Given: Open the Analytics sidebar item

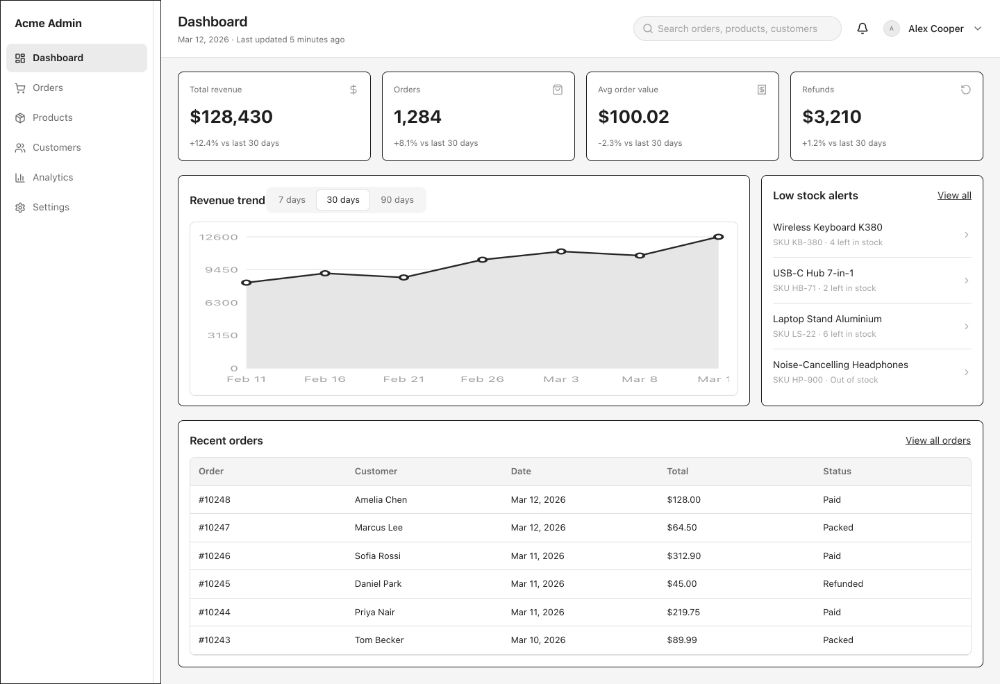Looking at the screenshot, I should tap(77, 178).
